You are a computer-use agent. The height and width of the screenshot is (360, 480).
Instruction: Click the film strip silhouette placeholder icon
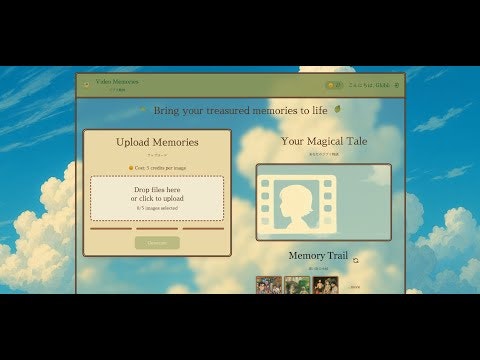tap(297, 204)
